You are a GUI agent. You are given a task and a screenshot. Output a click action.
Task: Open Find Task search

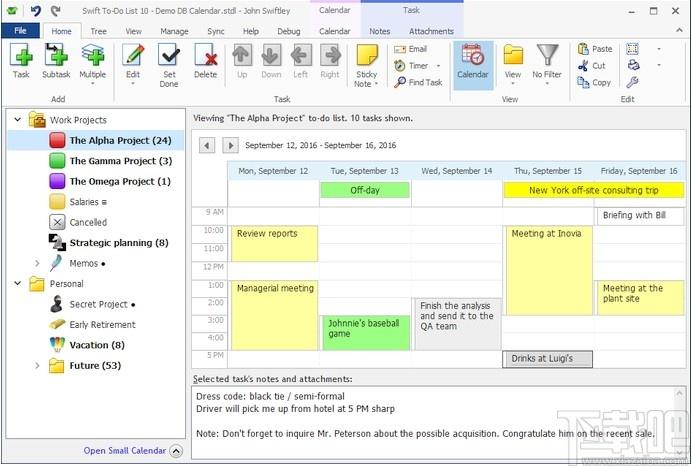(x=418, y=82)
